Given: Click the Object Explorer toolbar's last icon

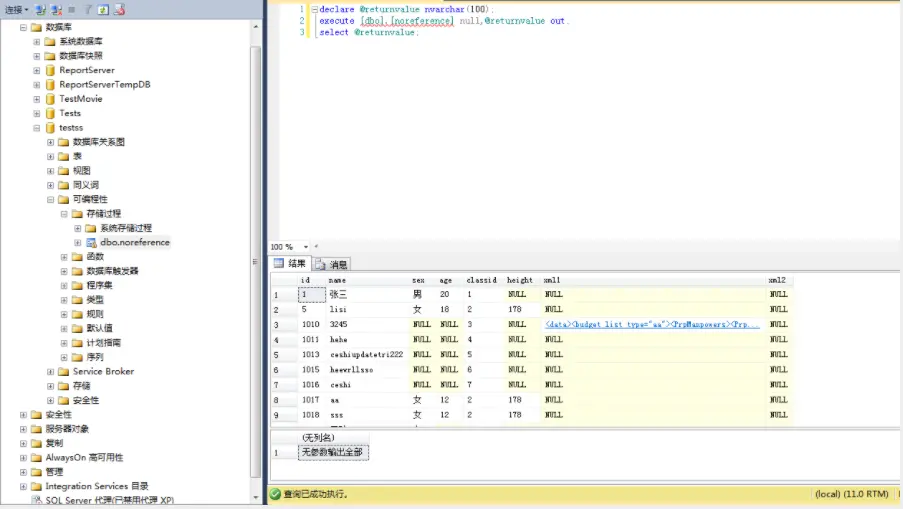Looking at the screenshot, I should point(119,10).
